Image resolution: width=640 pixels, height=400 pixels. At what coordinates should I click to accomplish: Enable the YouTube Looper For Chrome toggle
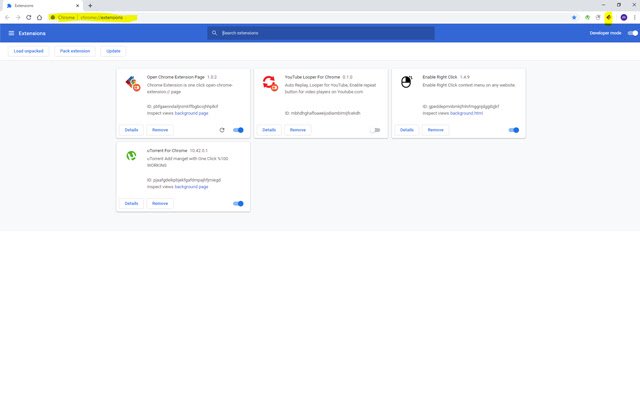375,130
